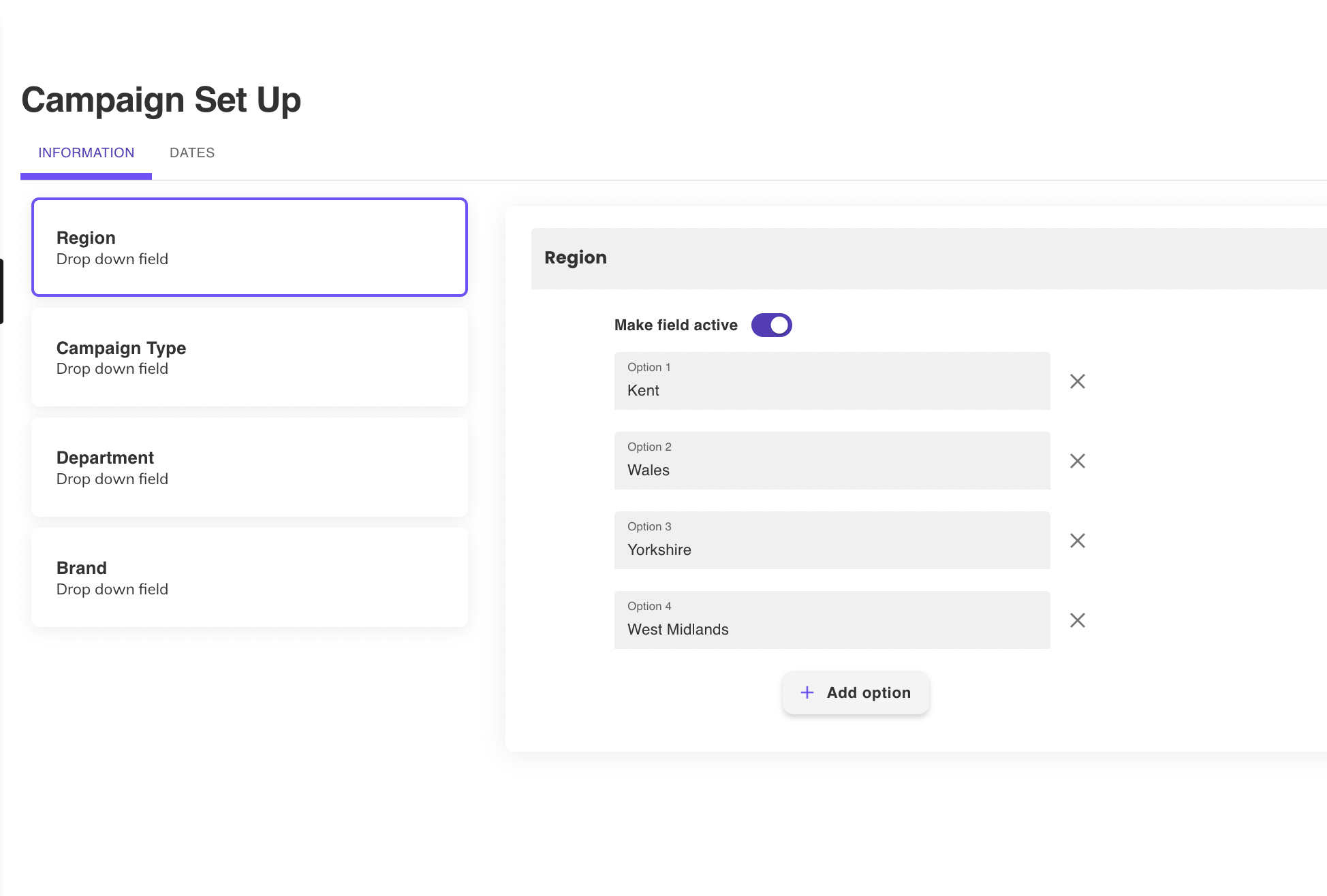This screenshot has width=1327, height=896.
Task: Open the Brand drop down field card
Action: [x=249, y=577]
